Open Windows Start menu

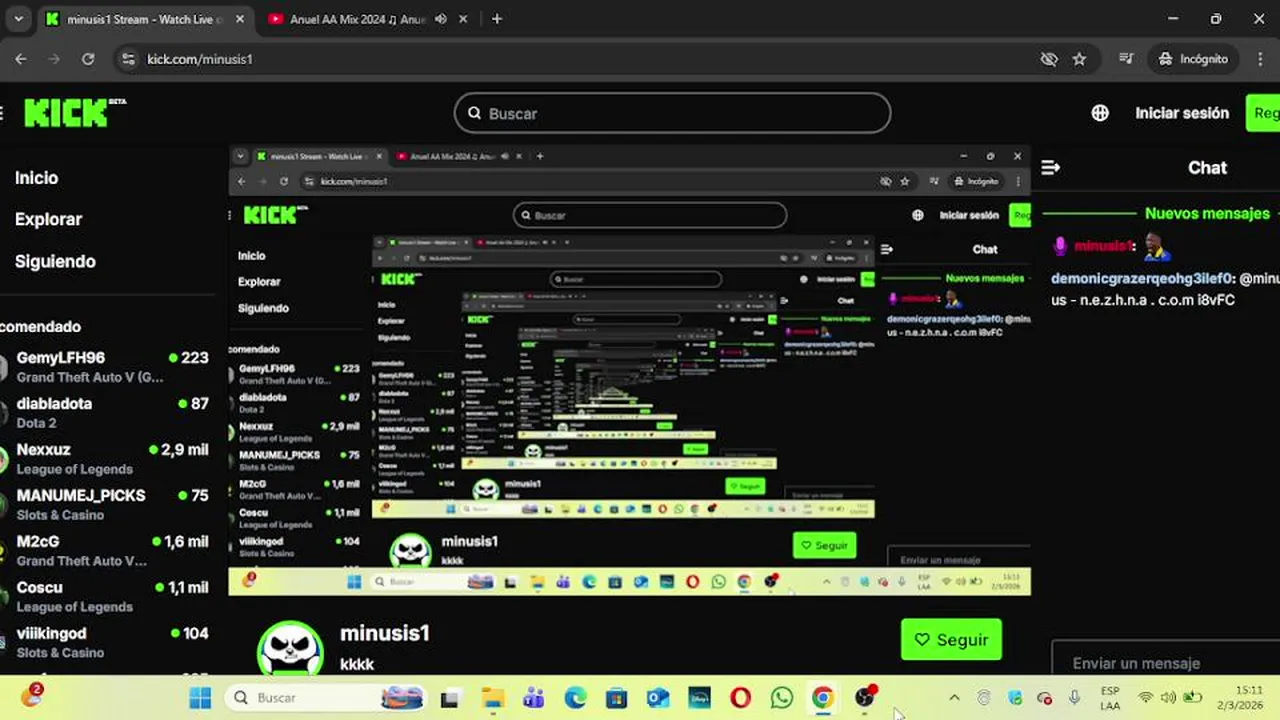coord(200,697)
